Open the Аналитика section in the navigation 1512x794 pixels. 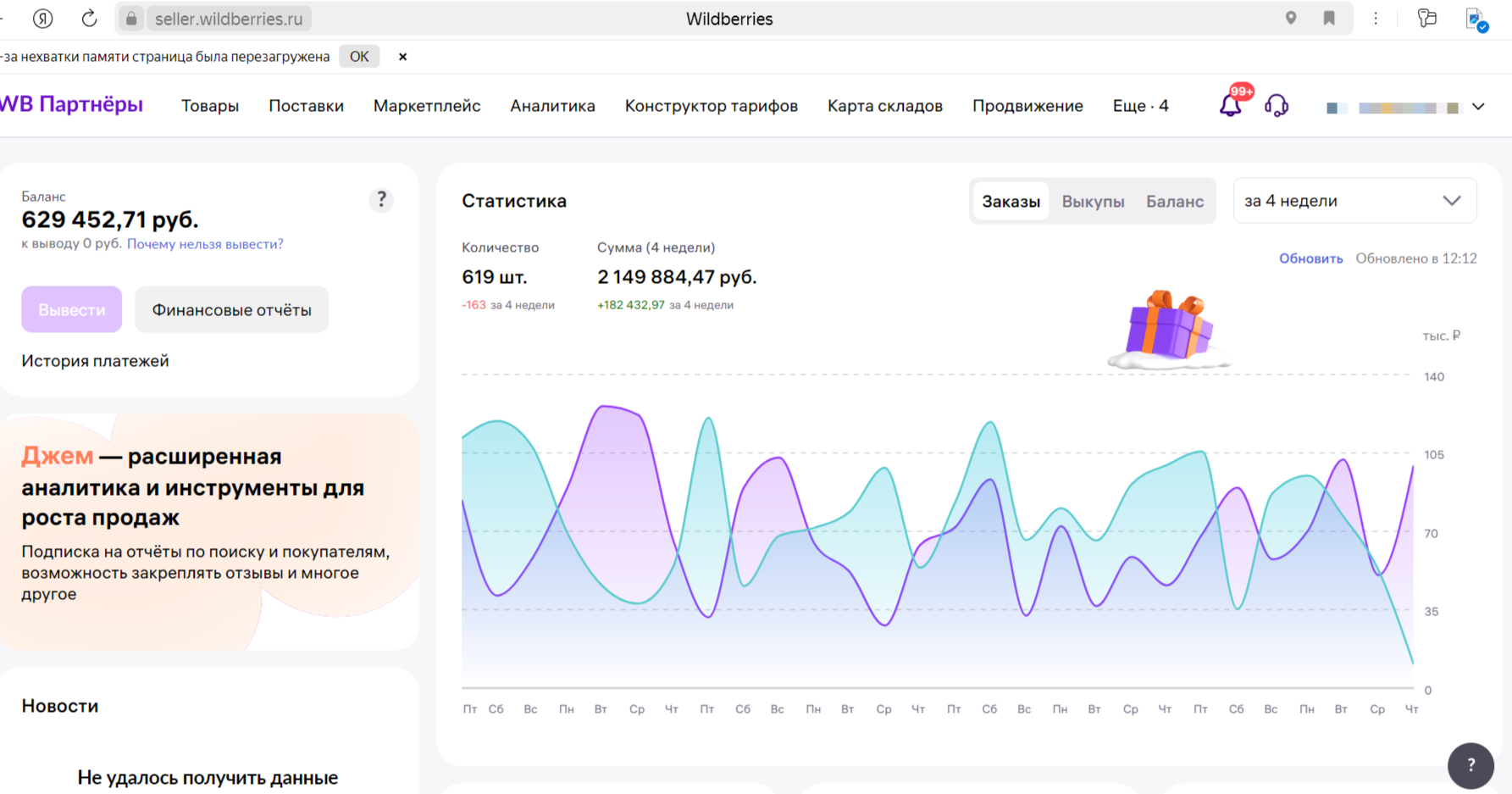coord(552,105)
